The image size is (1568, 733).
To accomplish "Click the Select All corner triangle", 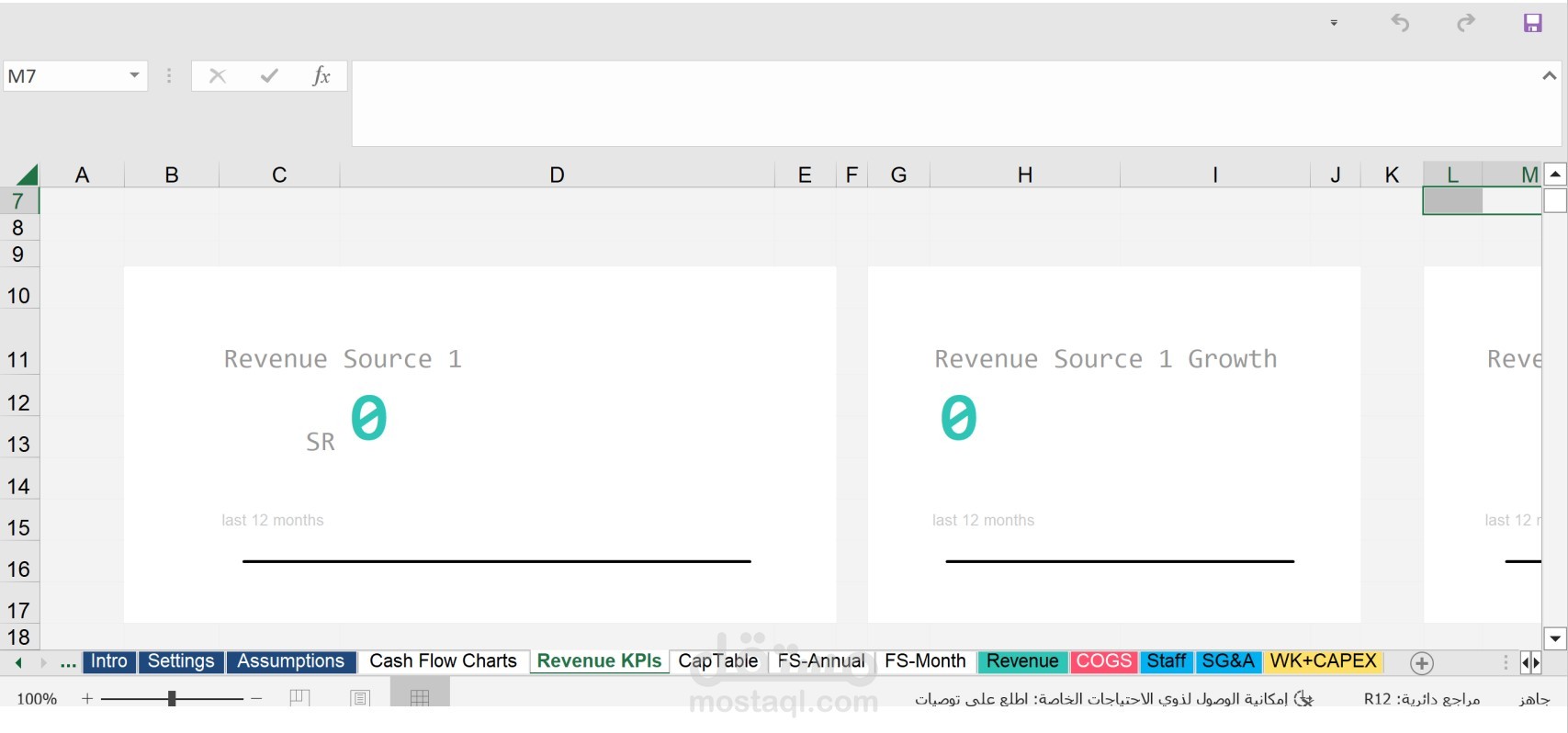I will [27, 175].
